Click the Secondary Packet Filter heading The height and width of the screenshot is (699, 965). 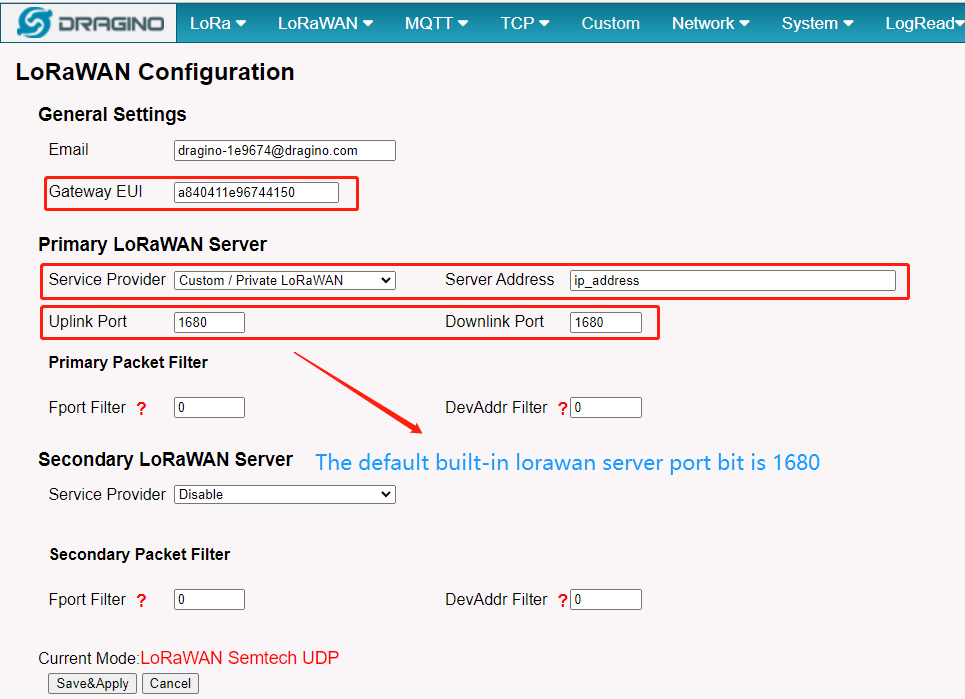pos(140,554)
